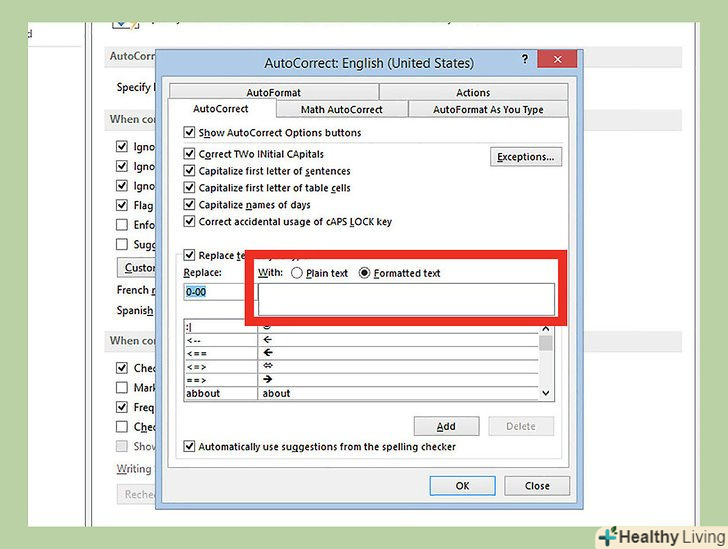
Task: Click the Custom button in background Word Options
Action: click(136, 268)
